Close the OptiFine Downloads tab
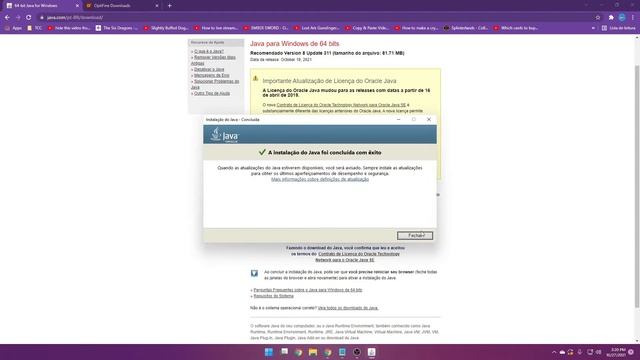The height and width of the screenshot is (360, 640). 157,6
